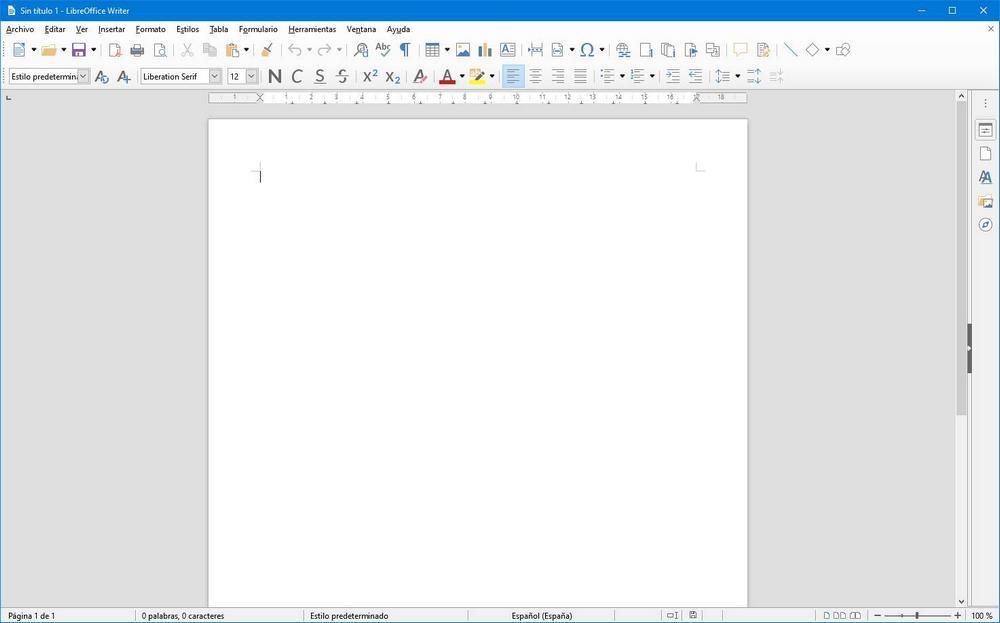Open Find and Replace
1000x623 pixels.
tap(361, 50)
